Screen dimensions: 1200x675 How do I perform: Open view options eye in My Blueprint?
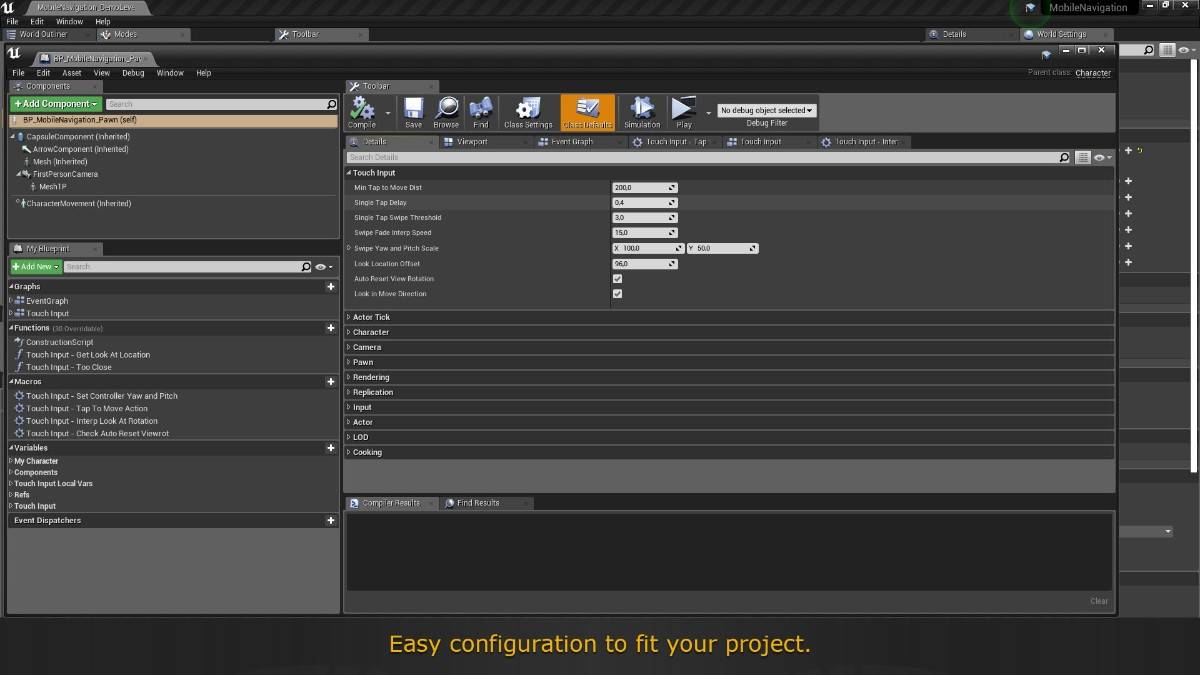click(x=323, y=267)
